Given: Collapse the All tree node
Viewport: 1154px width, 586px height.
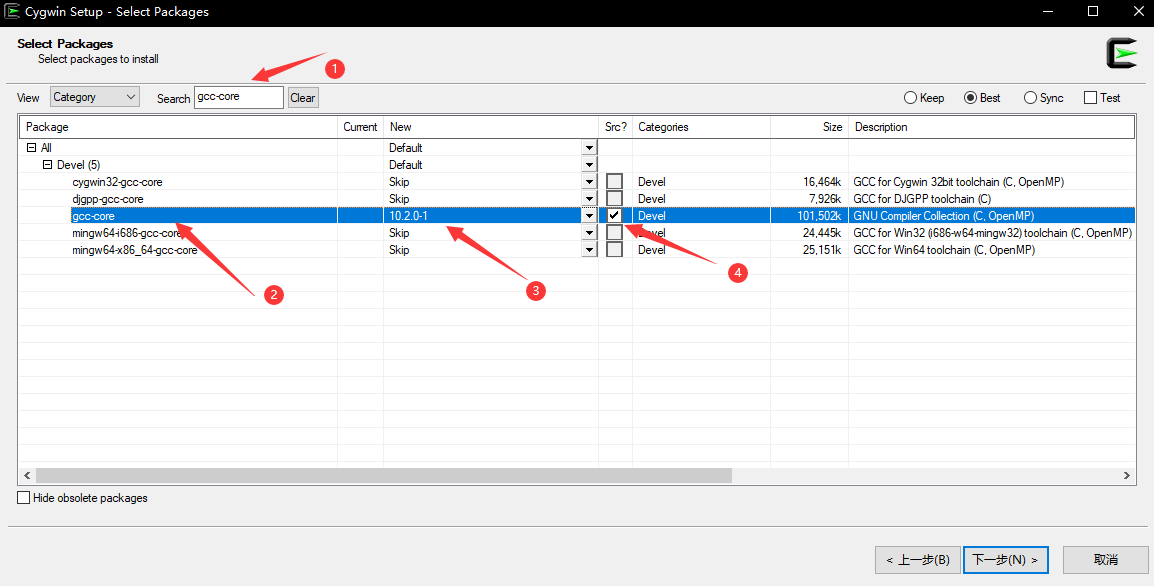Looking at the screenshot, I should (x=31, y=148).
